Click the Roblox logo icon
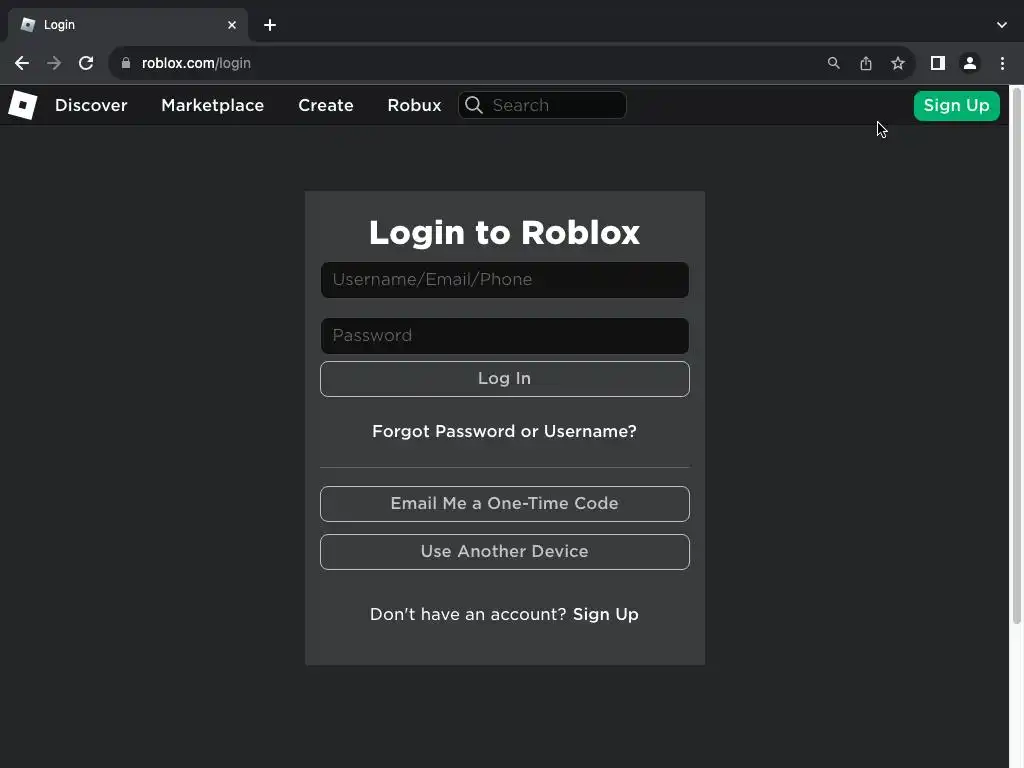Image resolution: width=1024 pixels, height=768 pixels. point(23,105)
